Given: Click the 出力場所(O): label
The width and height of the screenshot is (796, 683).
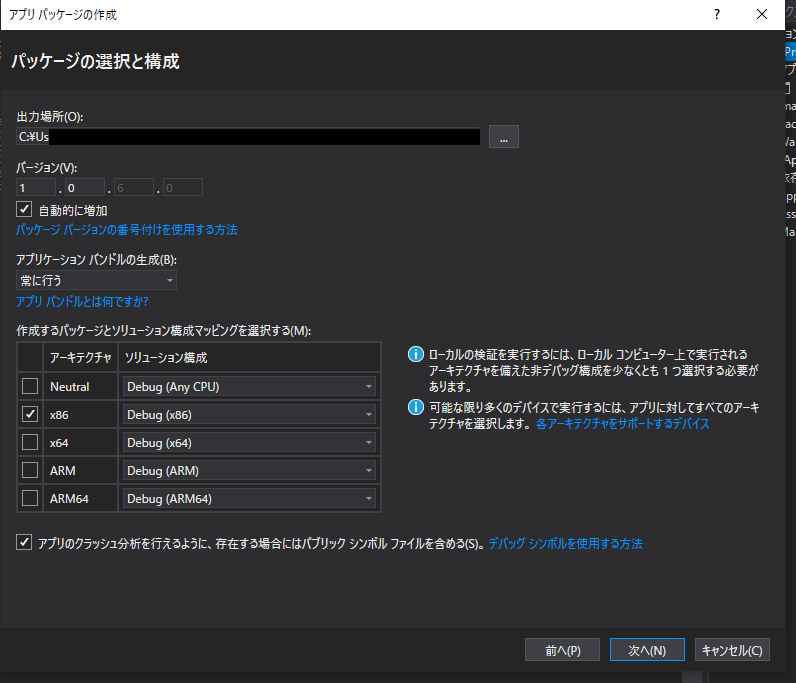Looking at the screenshot, I should click(50, 117).
